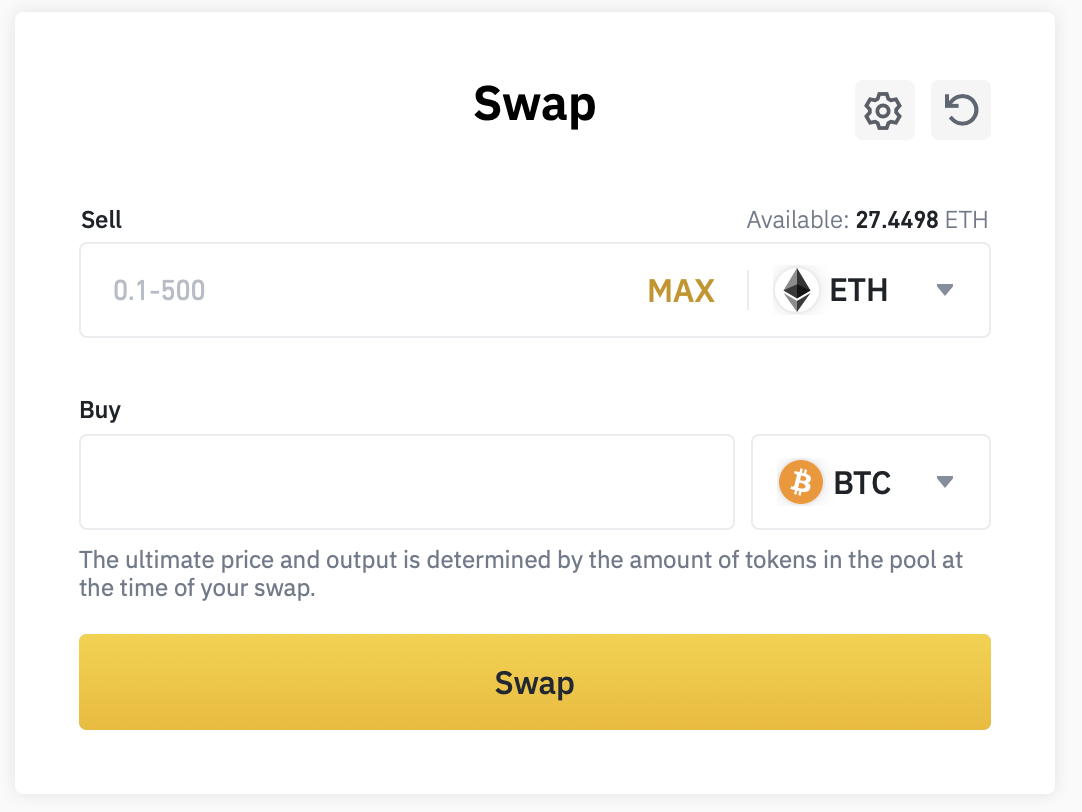
Task: Click the Ethereum diamond logo
Action: coord(797,291)
